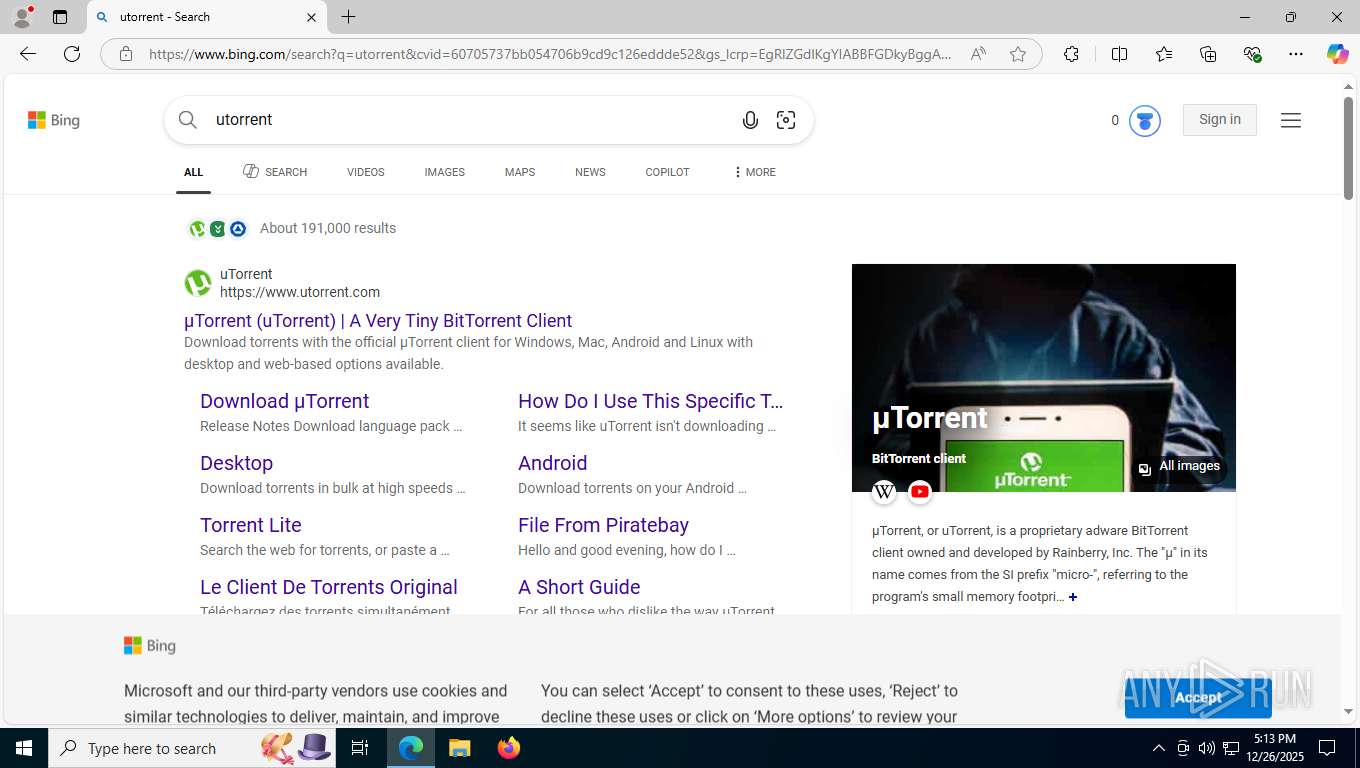Open Bing hamburger menu
This screenshot has width=1360, height=768.
click(1291, 120)
